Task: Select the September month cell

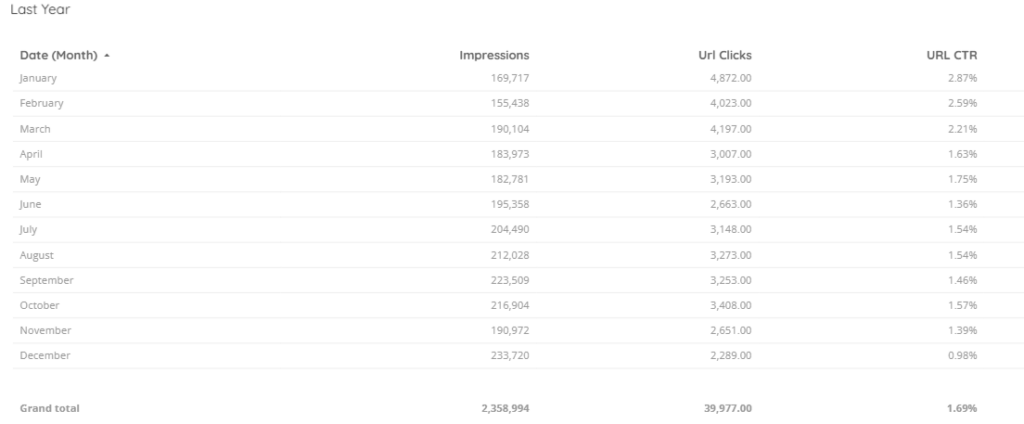Action: point(46,280)
